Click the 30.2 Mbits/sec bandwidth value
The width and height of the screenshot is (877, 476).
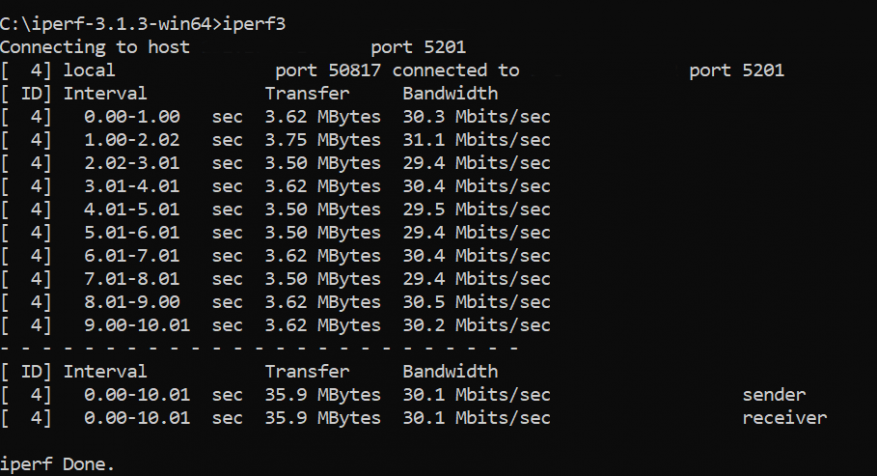(476, 325)
